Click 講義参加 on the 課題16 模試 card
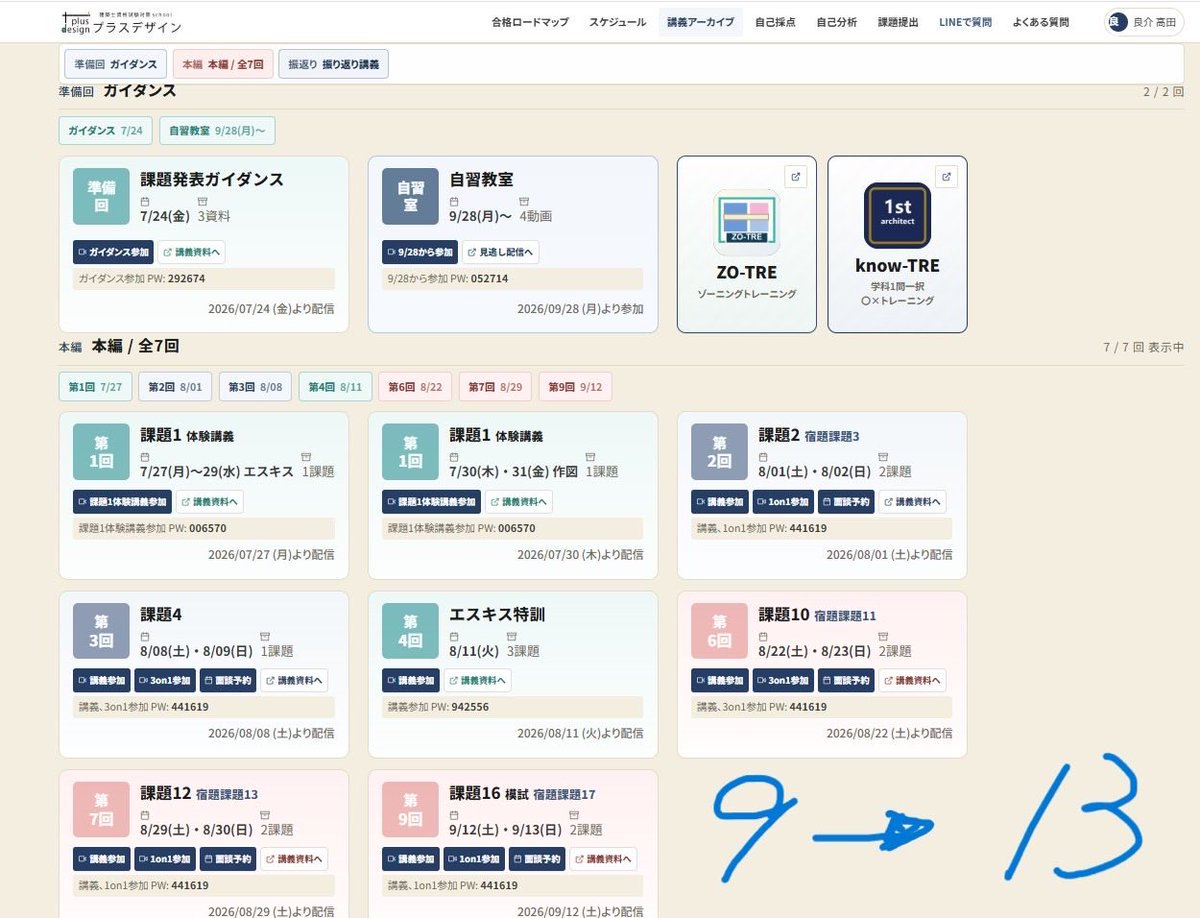 pos(411,859)
